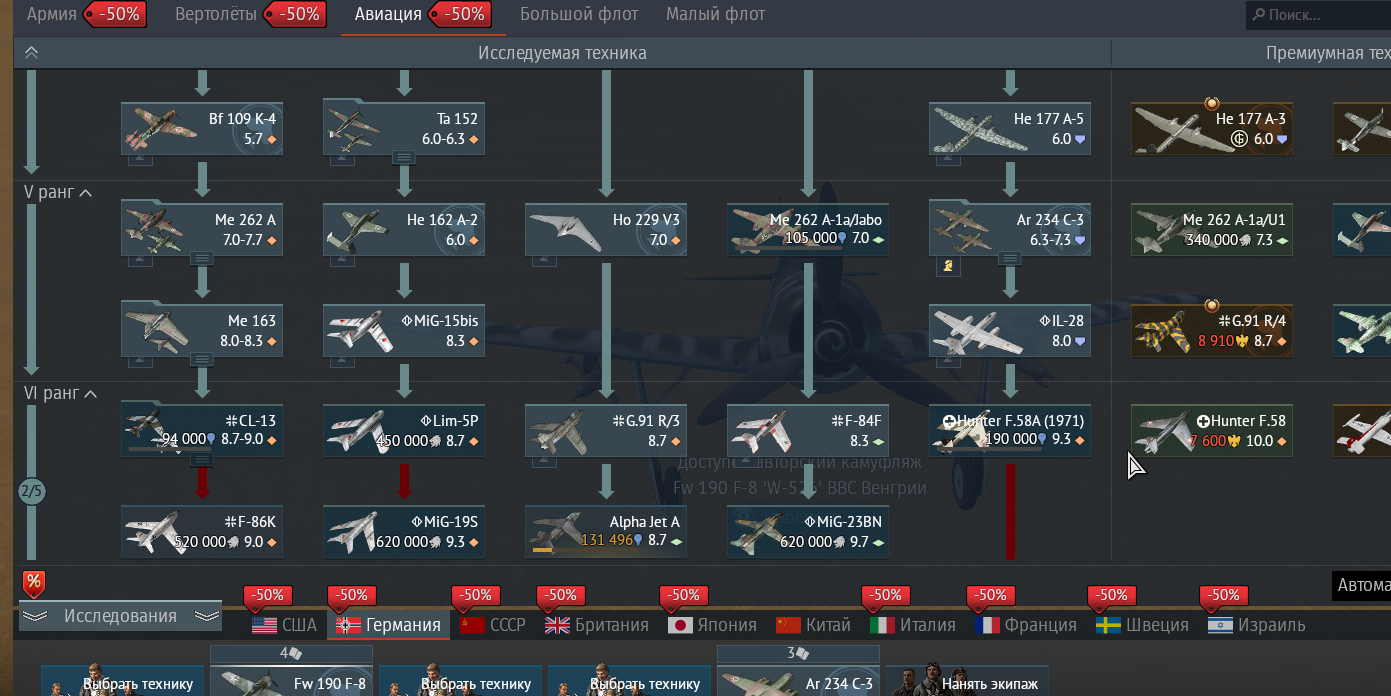The image size is (1391, 696).
Task: Toggle the Исследования panel
Action: pyautogui.click(x=120, y=616)
